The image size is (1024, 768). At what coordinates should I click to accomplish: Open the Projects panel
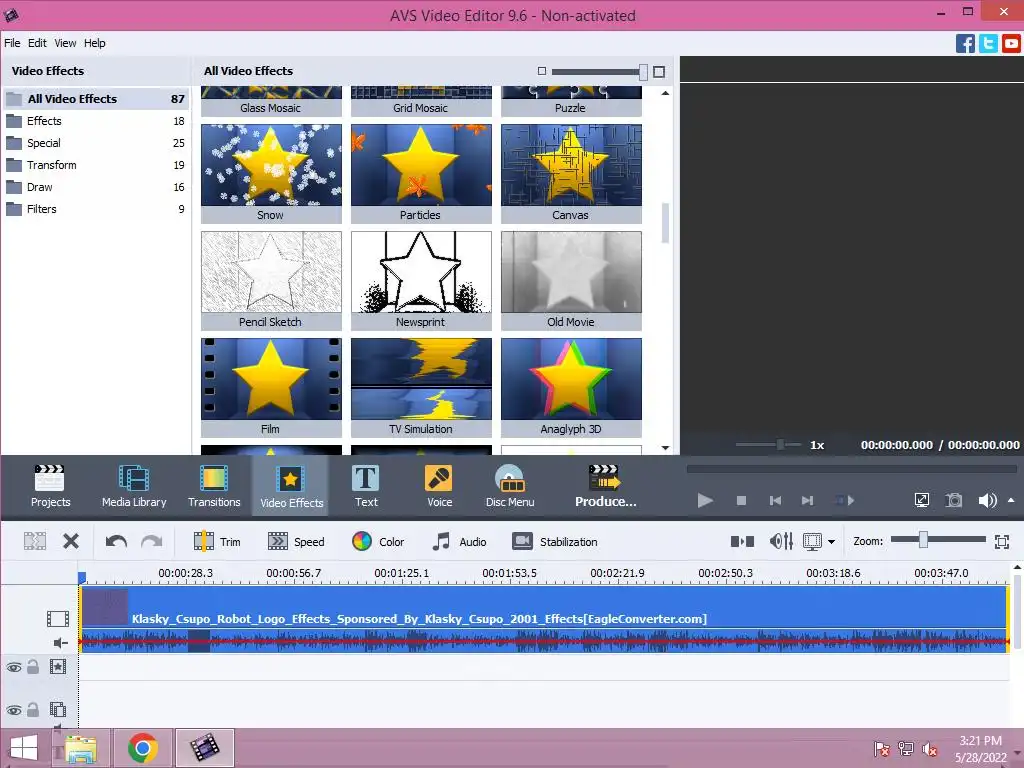tap(50, 486)
